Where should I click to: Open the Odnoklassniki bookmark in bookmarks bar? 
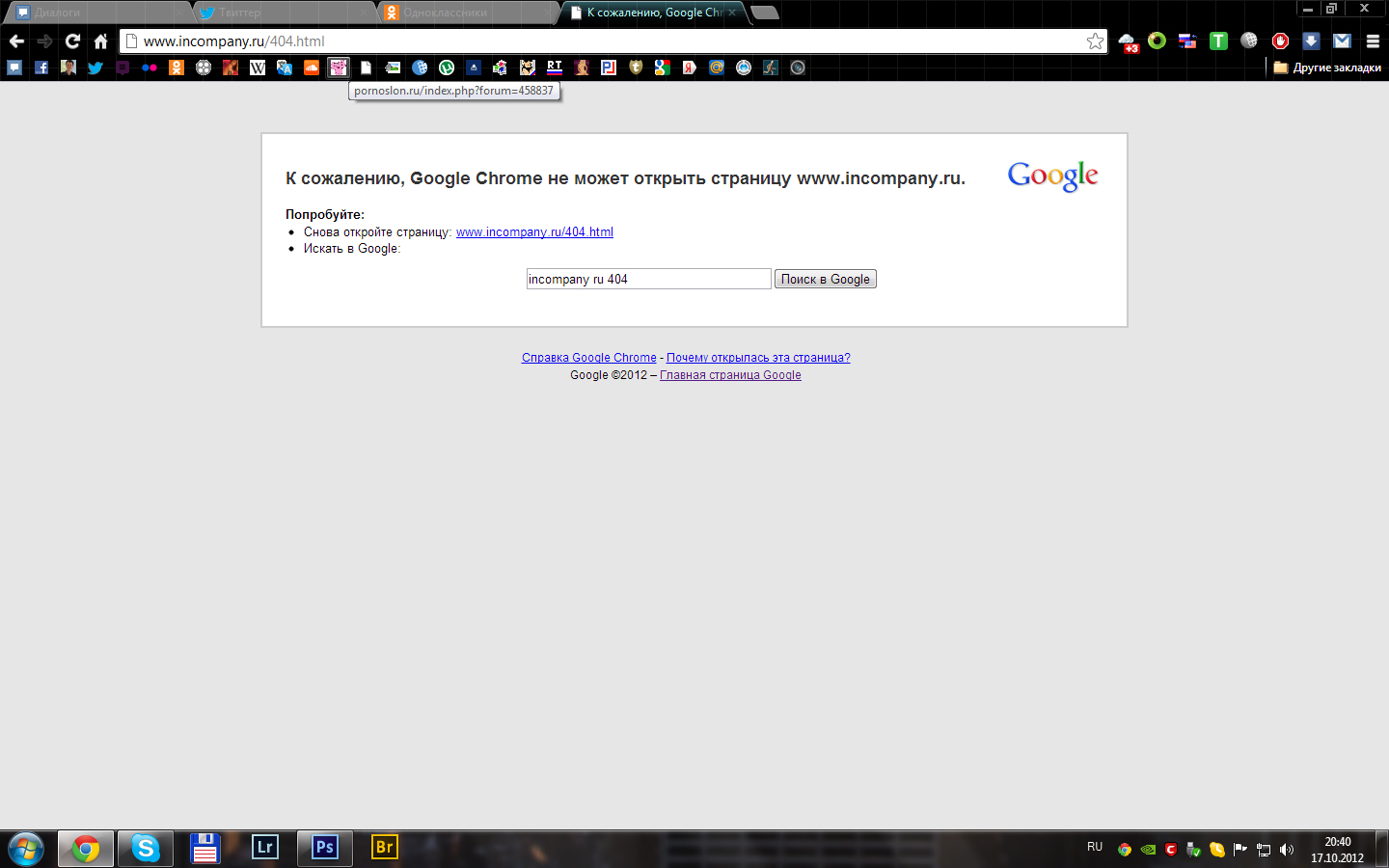pos(177,68)
